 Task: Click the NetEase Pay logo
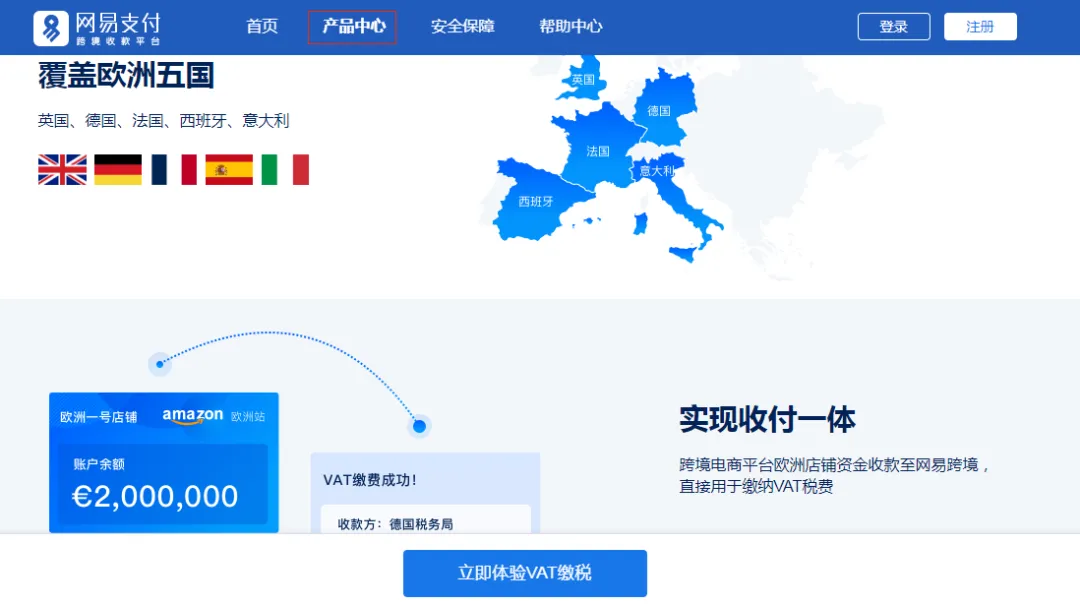pos(97,28)
